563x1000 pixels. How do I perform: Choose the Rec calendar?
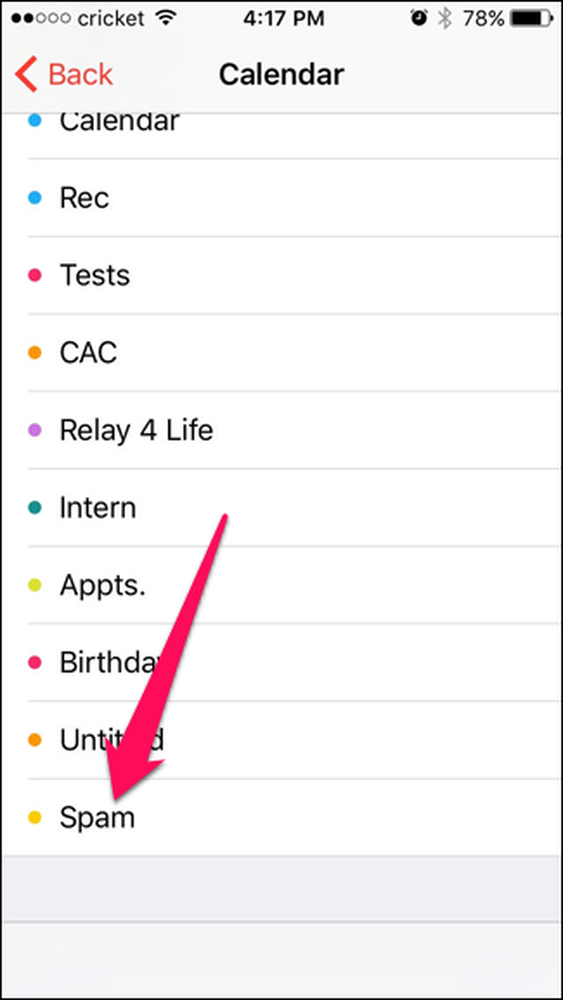click(295, 198)
